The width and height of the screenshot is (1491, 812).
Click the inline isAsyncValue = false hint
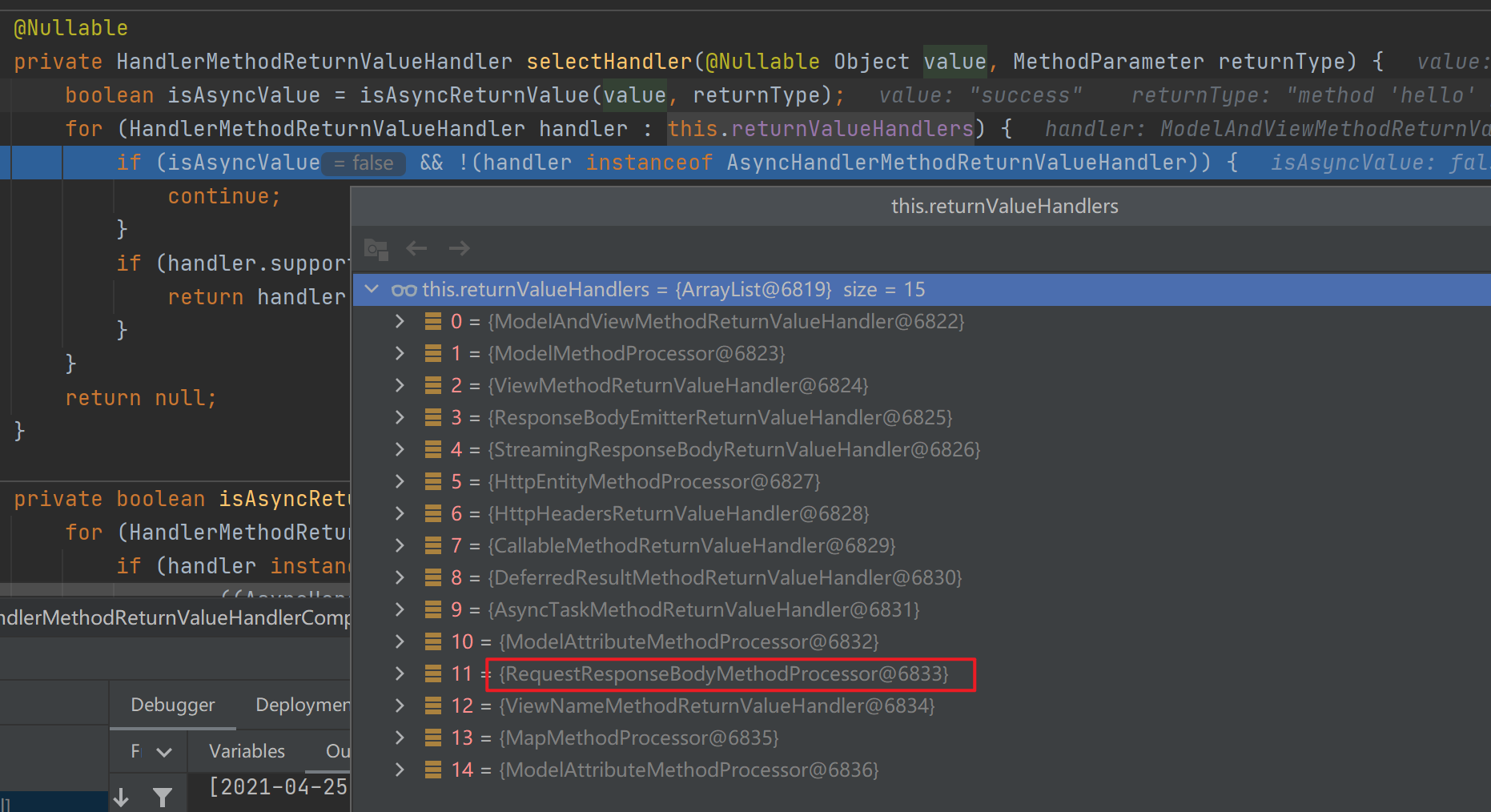[364, 163]
